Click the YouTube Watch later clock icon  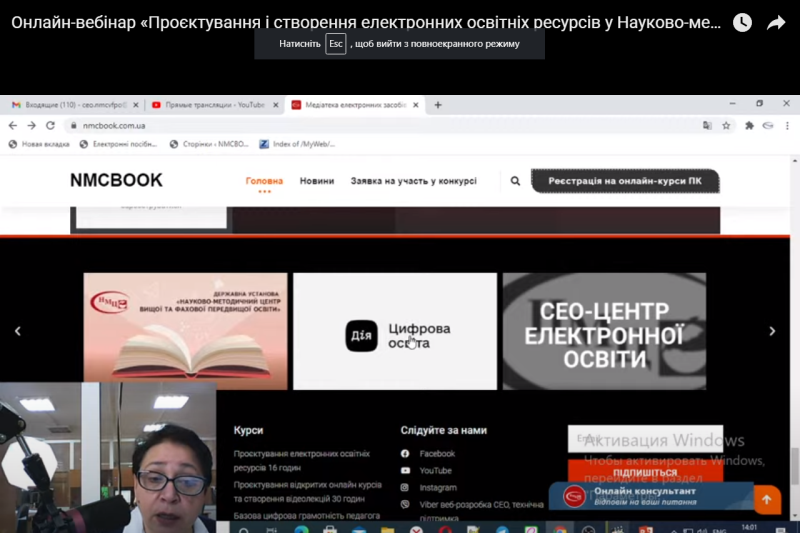[x=742, y=22]
